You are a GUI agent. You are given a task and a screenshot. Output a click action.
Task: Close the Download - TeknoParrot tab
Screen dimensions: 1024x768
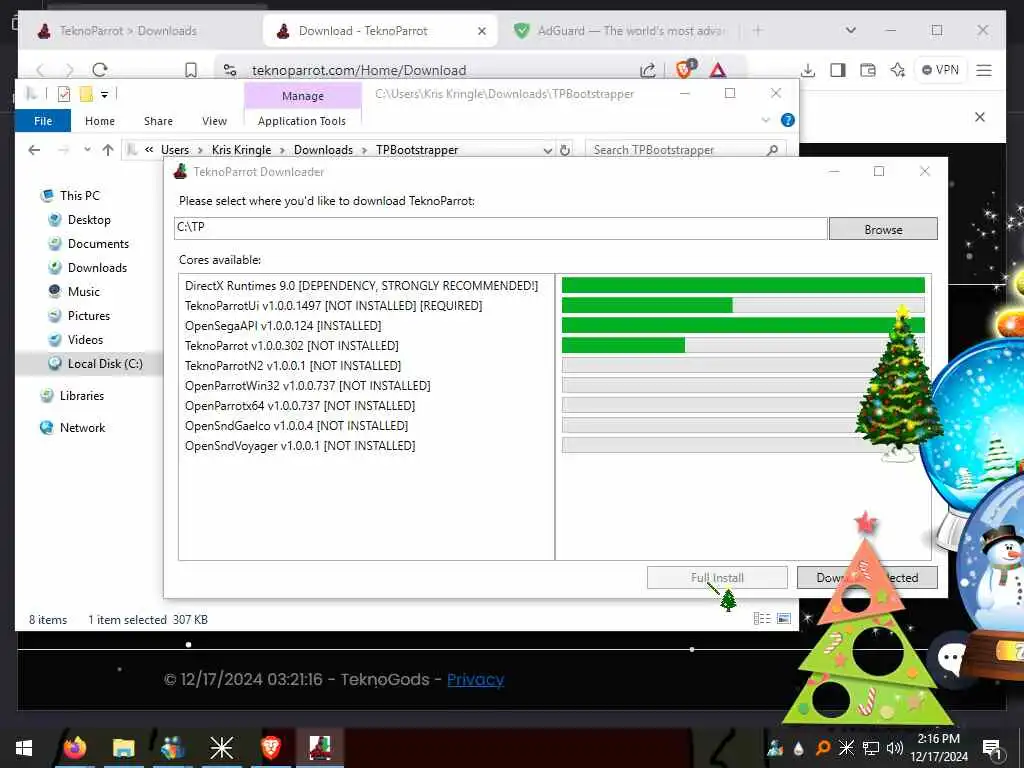pos(481,31)
